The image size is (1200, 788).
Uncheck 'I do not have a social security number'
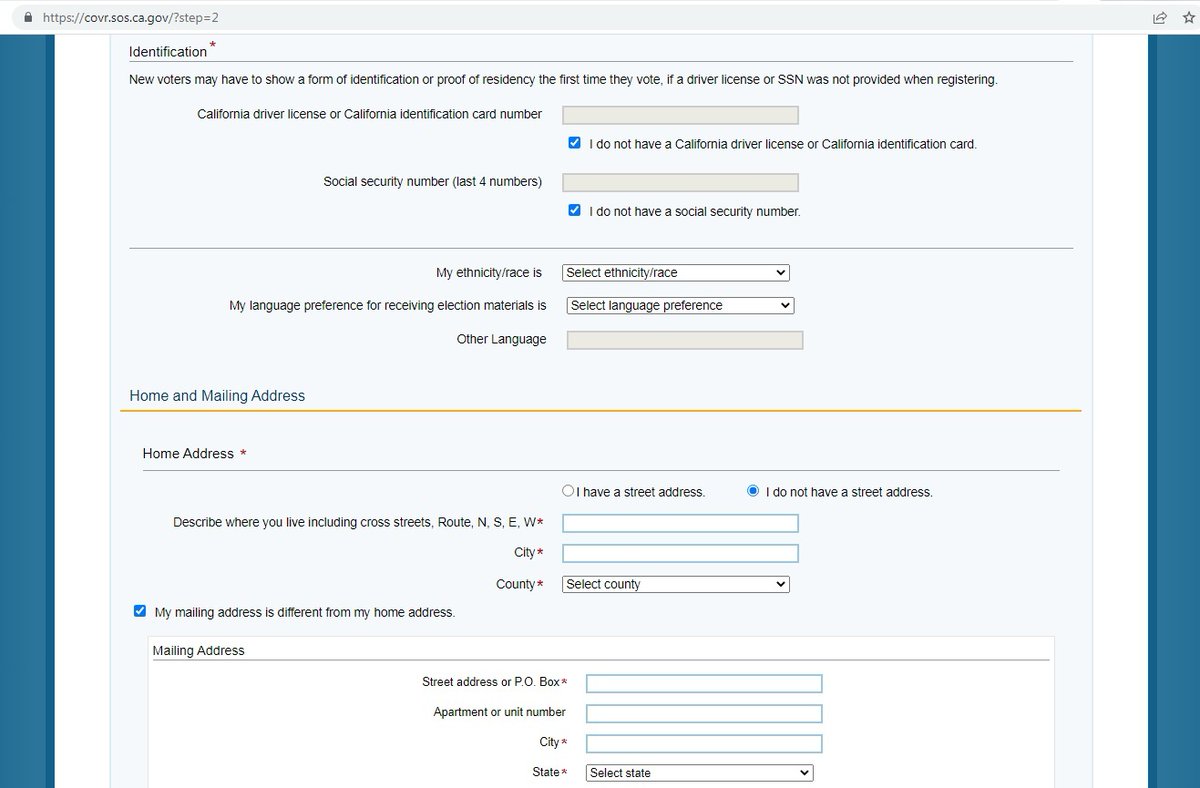coord(574,211)
